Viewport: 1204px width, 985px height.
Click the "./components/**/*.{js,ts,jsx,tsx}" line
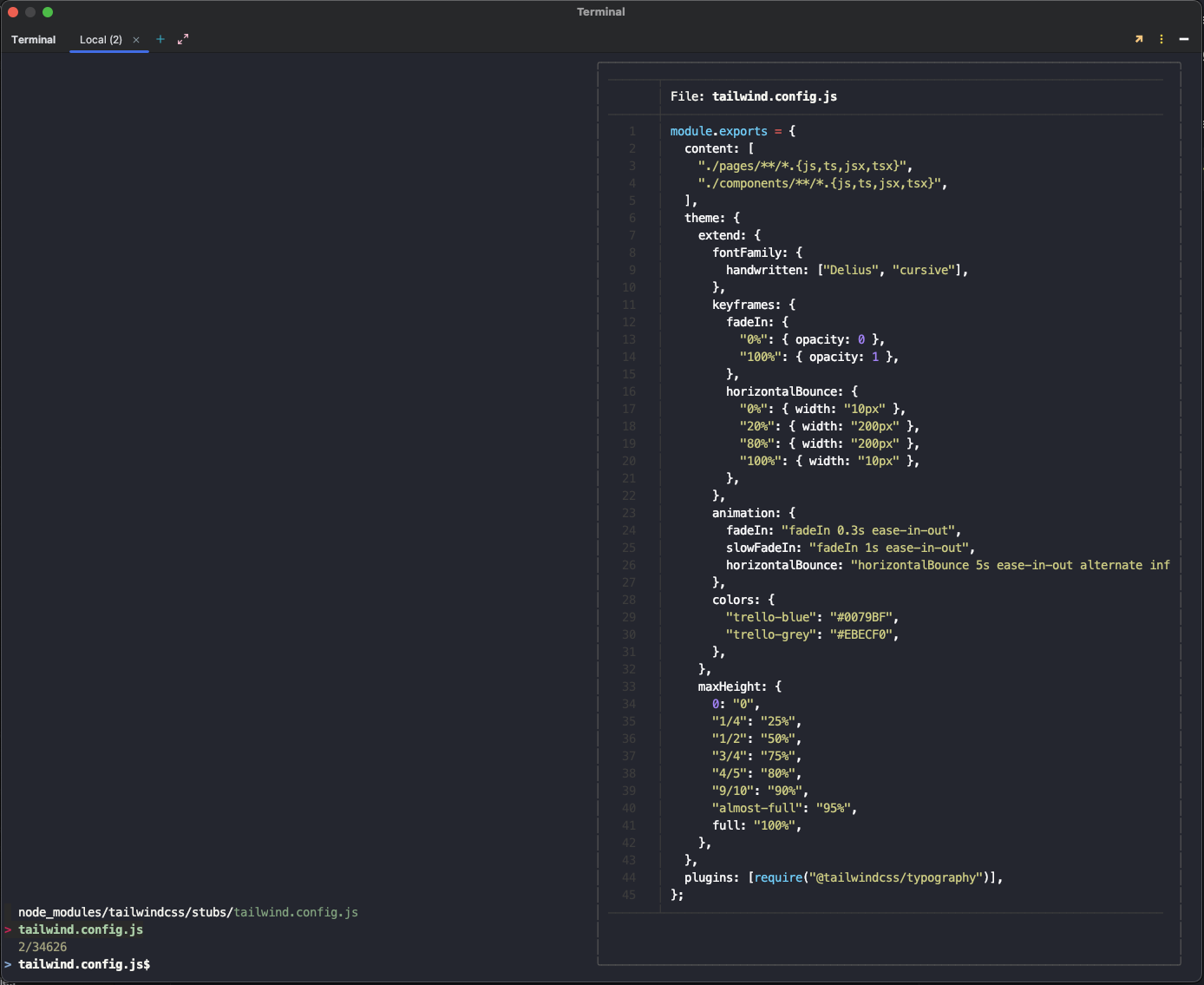tap(823, 183)
